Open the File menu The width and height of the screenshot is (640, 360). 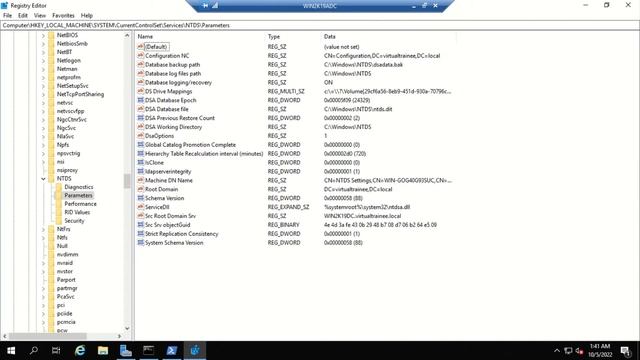point(7,16)
